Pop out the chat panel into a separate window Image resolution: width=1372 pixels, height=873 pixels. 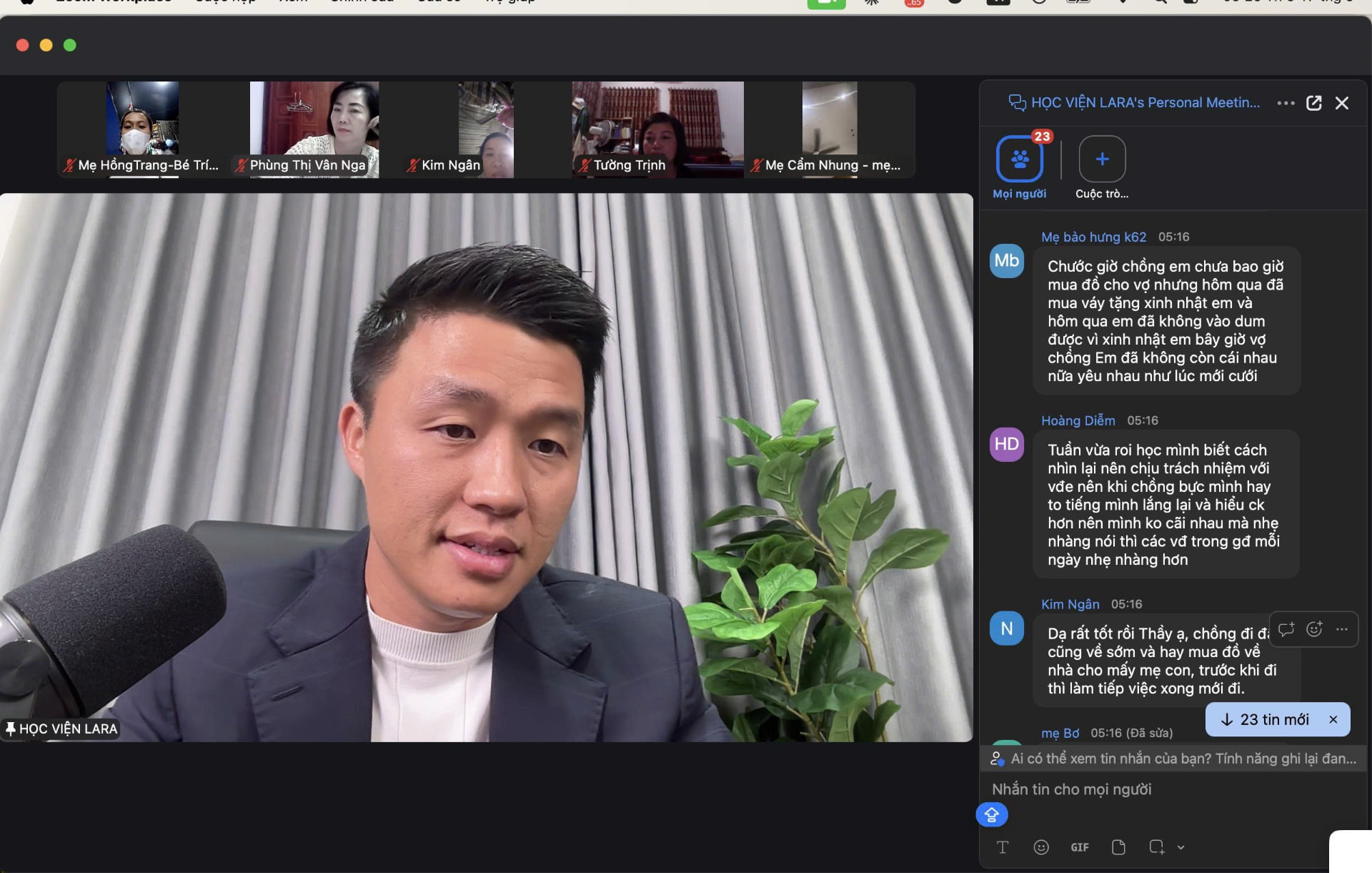[x=1313, y=103]
